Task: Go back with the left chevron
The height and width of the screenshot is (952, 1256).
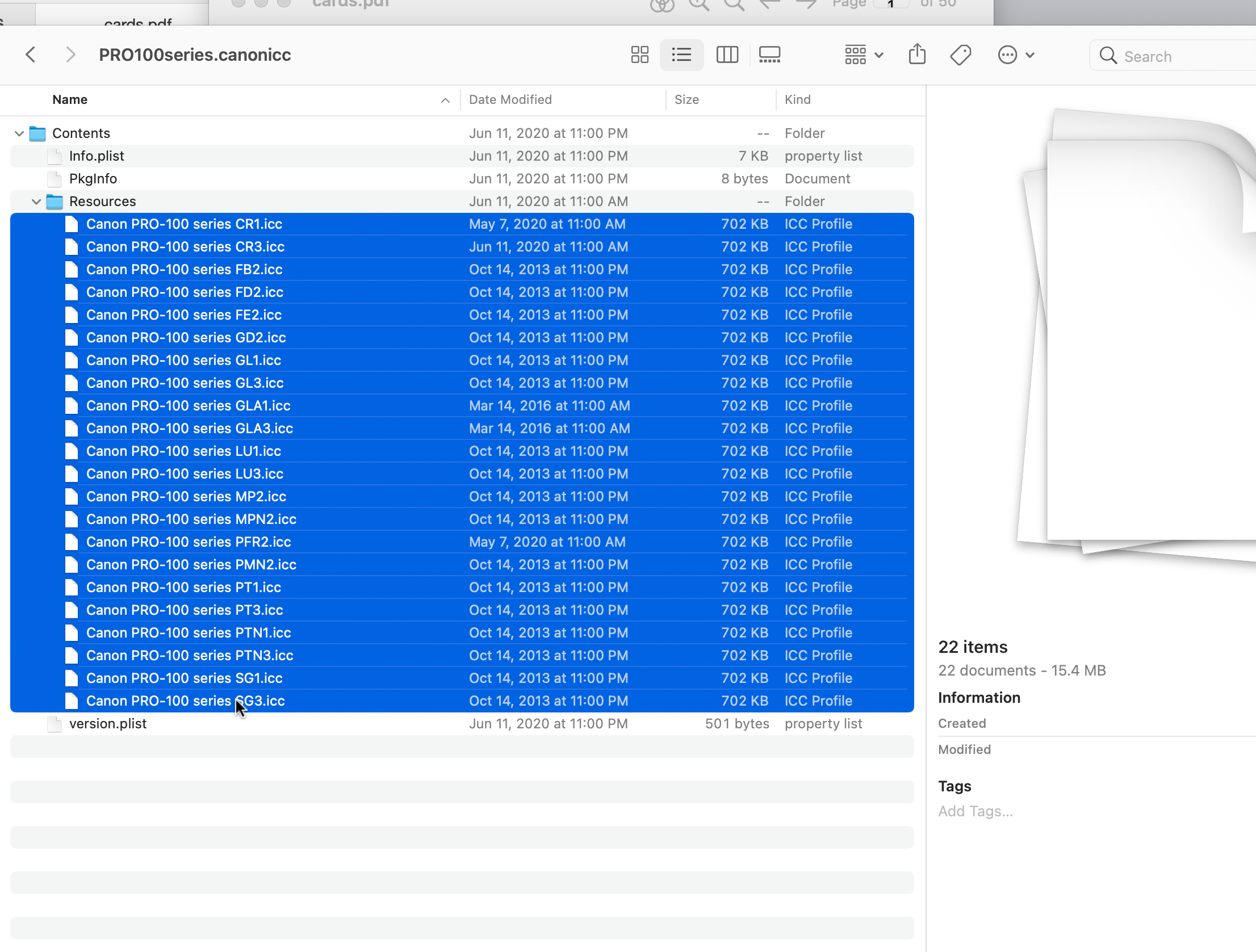Action: (x=31, y=55)
